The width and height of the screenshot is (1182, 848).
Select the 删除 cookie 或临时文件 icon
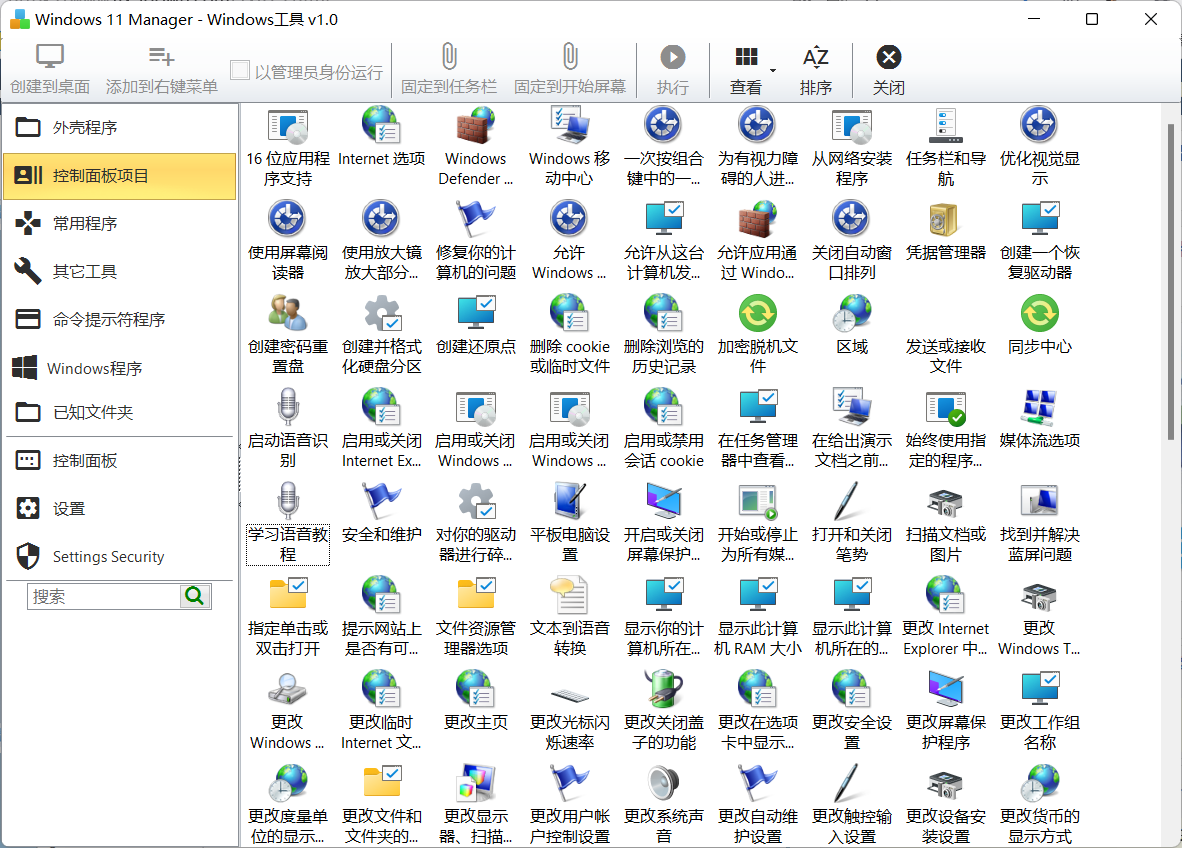tap(570, 314)
